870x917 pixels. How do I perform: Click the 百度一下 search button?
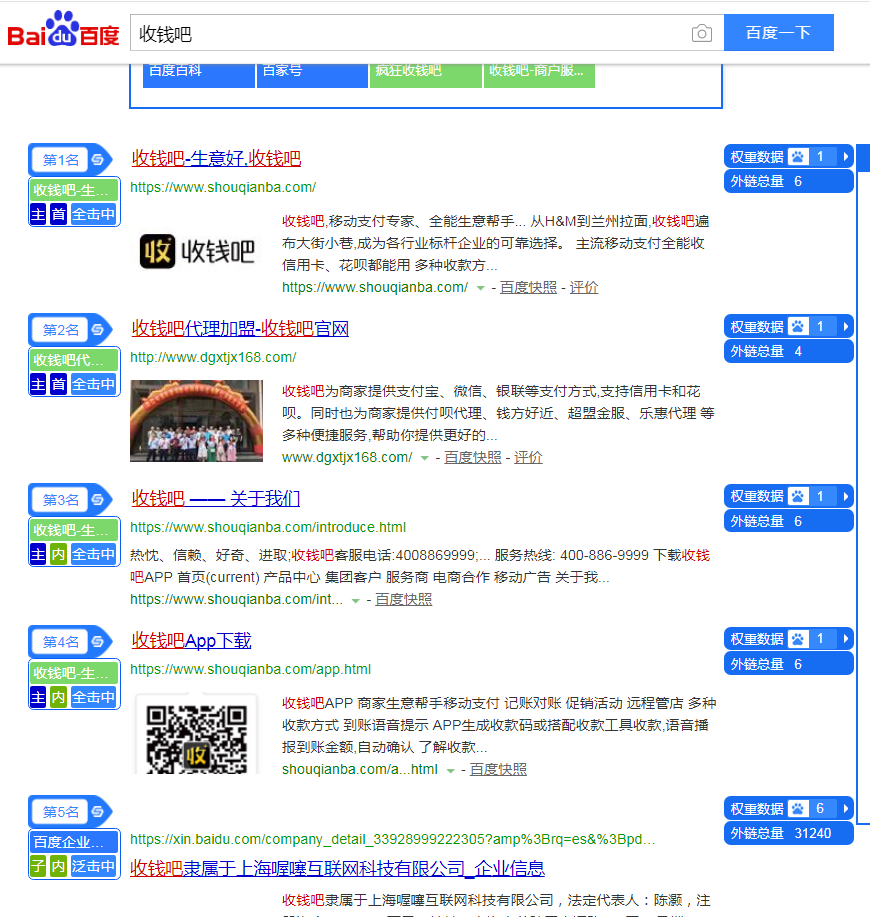tap(779, 33)
